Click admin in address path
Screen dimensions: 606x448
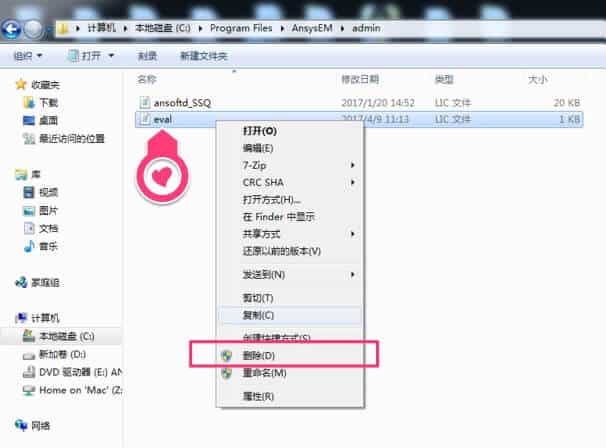366,28
